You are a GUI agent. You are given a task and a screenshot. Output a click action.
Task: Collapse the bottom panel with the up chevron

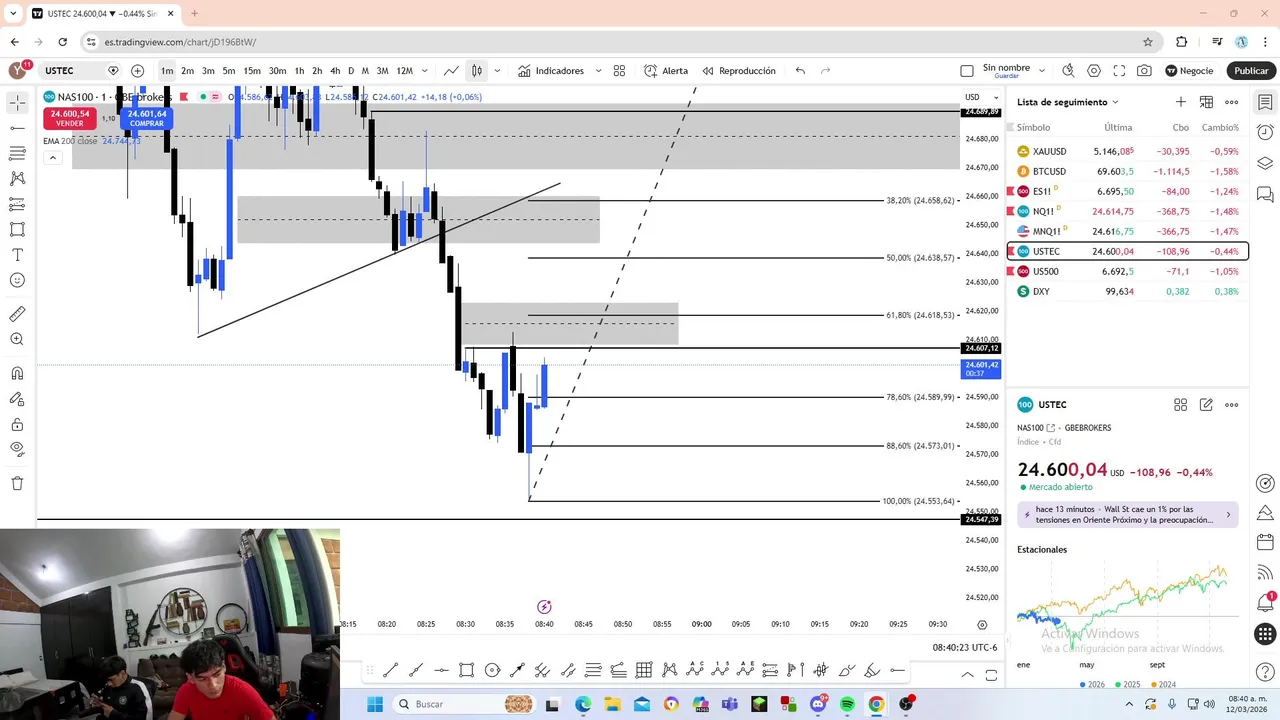click(x=967, y=675)
